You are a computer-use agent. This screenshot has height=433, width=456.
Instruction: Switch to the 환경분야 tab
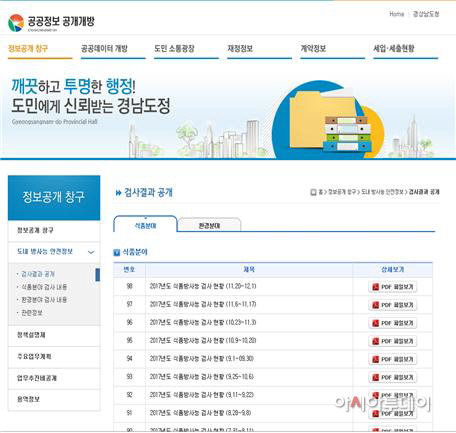pyautogui.click(x=209, y=226)
